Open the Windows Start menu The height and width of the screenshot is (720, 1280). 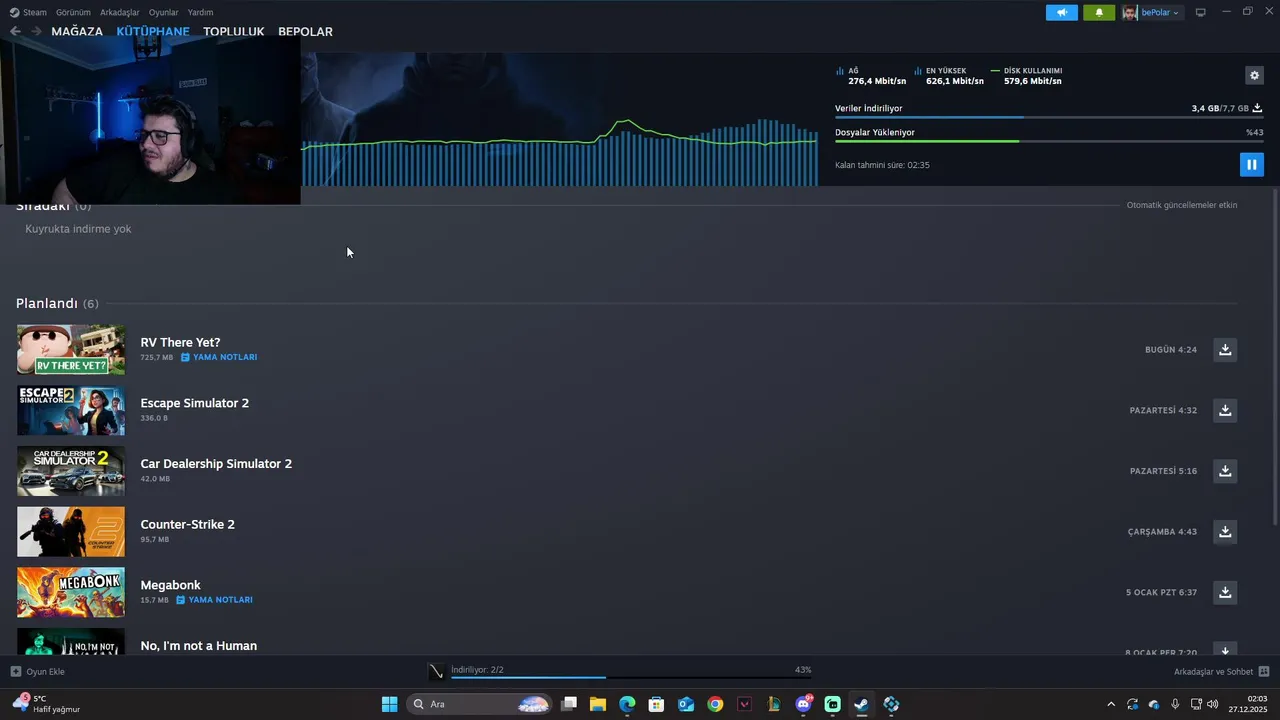coord(389,704)
